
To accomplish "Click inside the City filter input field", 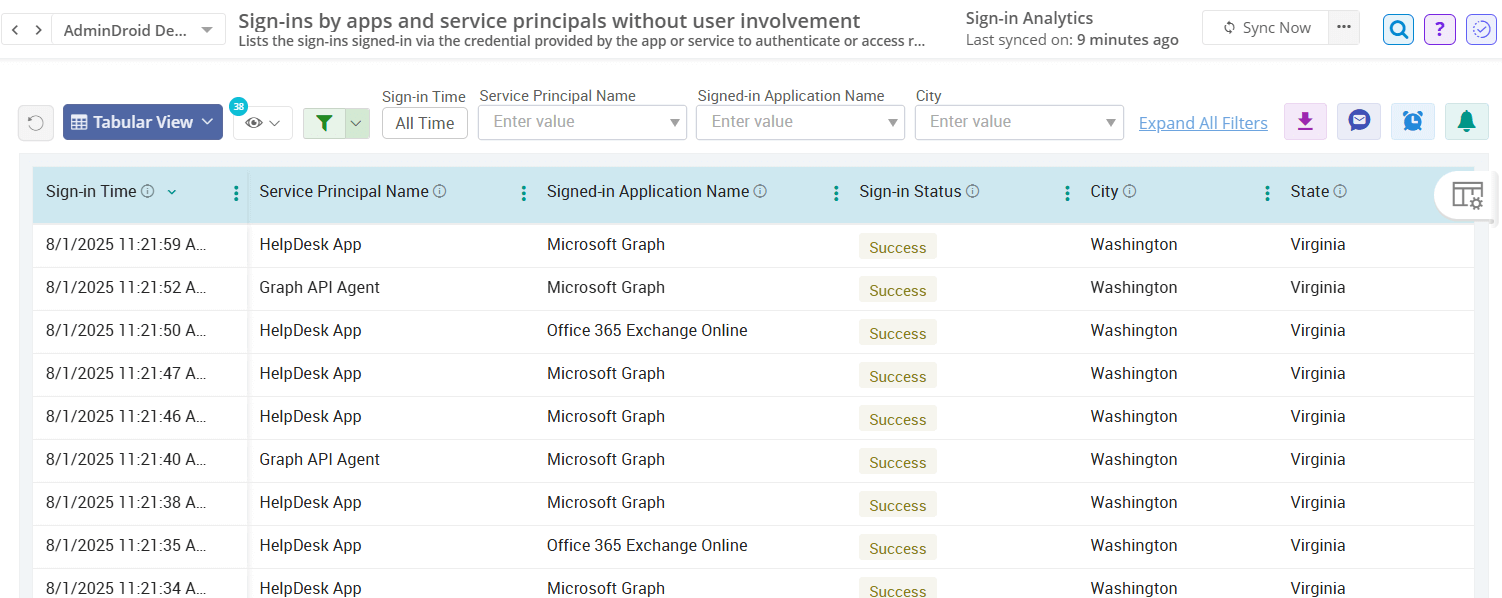I will [x=1000, y=122].
